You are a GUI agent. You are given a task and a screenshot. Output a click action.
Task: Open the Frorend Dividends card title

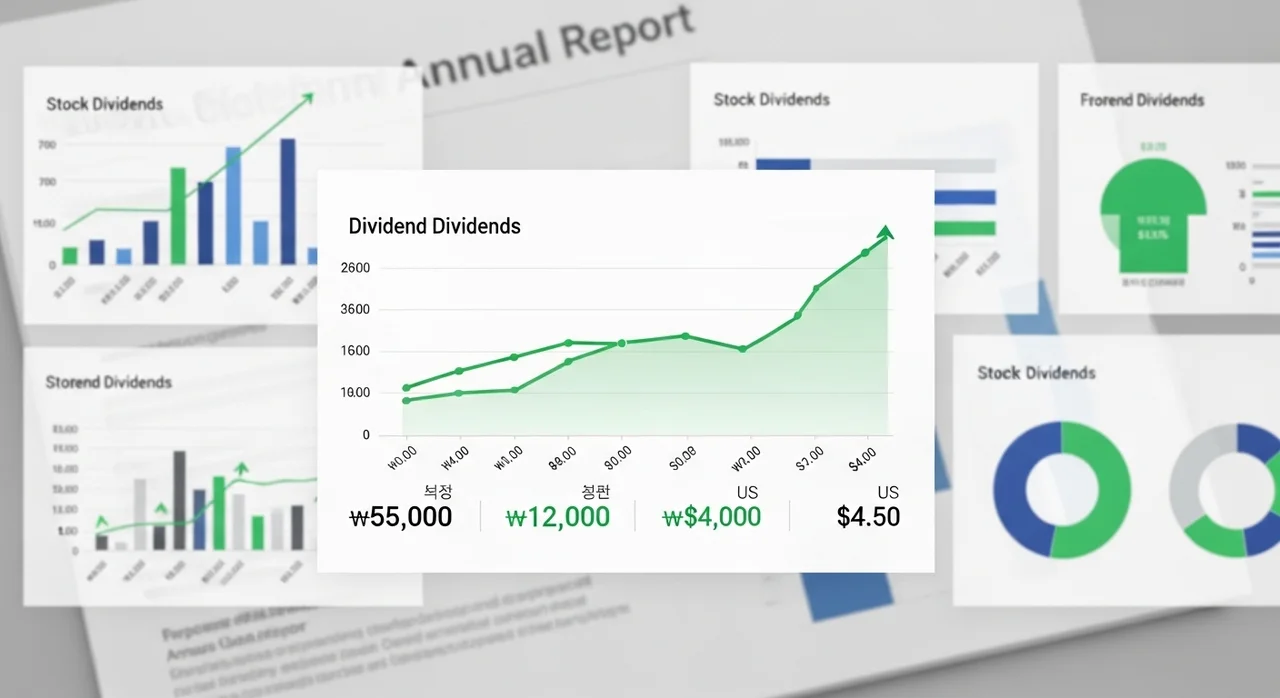[x=1141, y=100]
